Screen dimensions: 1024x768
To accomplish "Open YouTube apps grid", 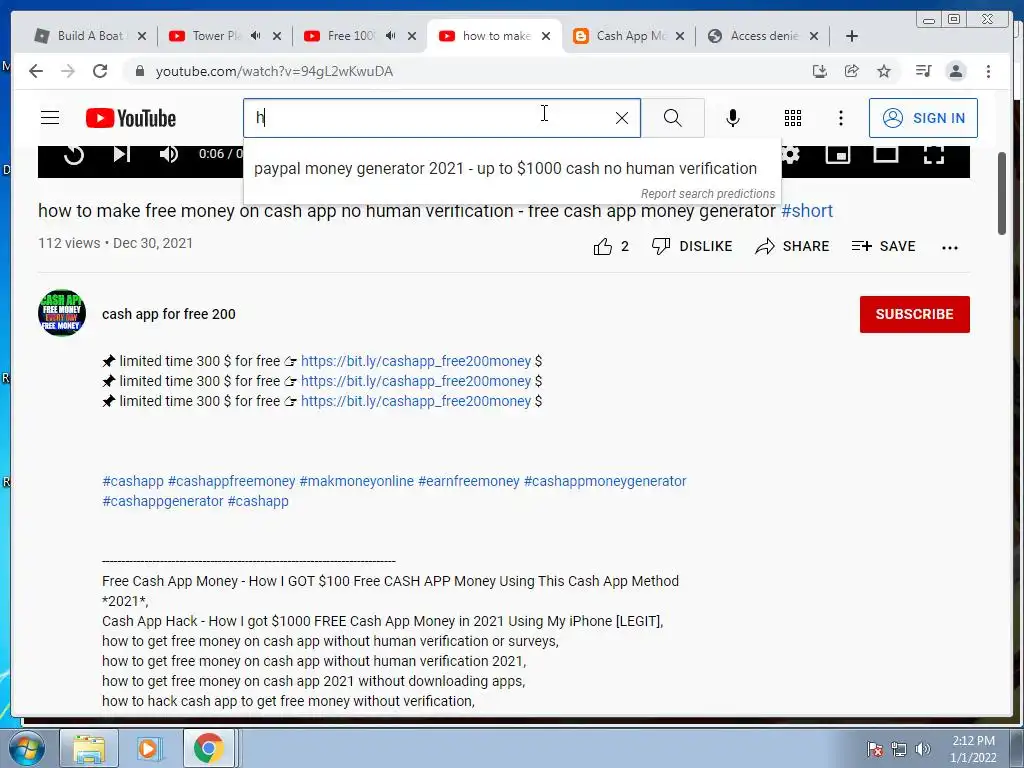I will tap(793, 118).
